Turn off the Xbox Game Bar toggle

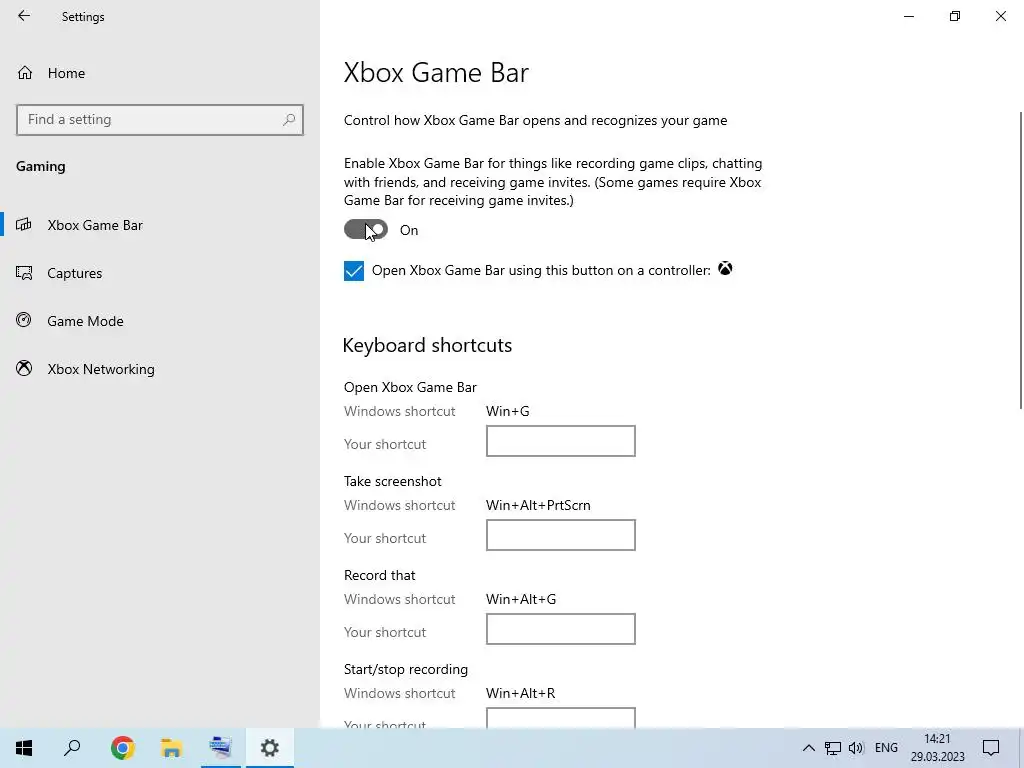(366, 229)
